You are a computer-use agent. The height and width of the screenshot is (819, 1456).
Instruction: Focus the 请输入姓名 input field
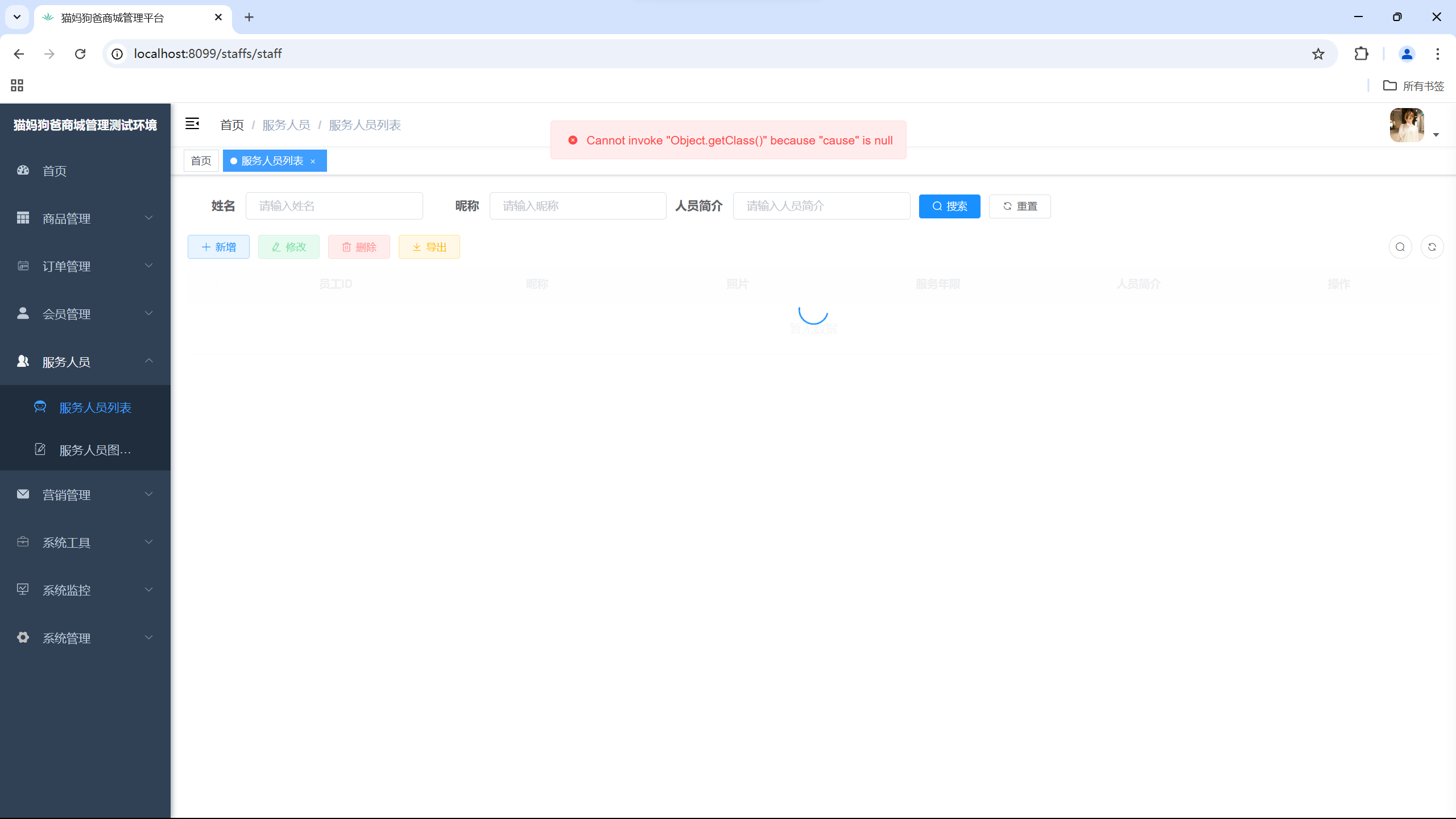[x=334, y=206]
